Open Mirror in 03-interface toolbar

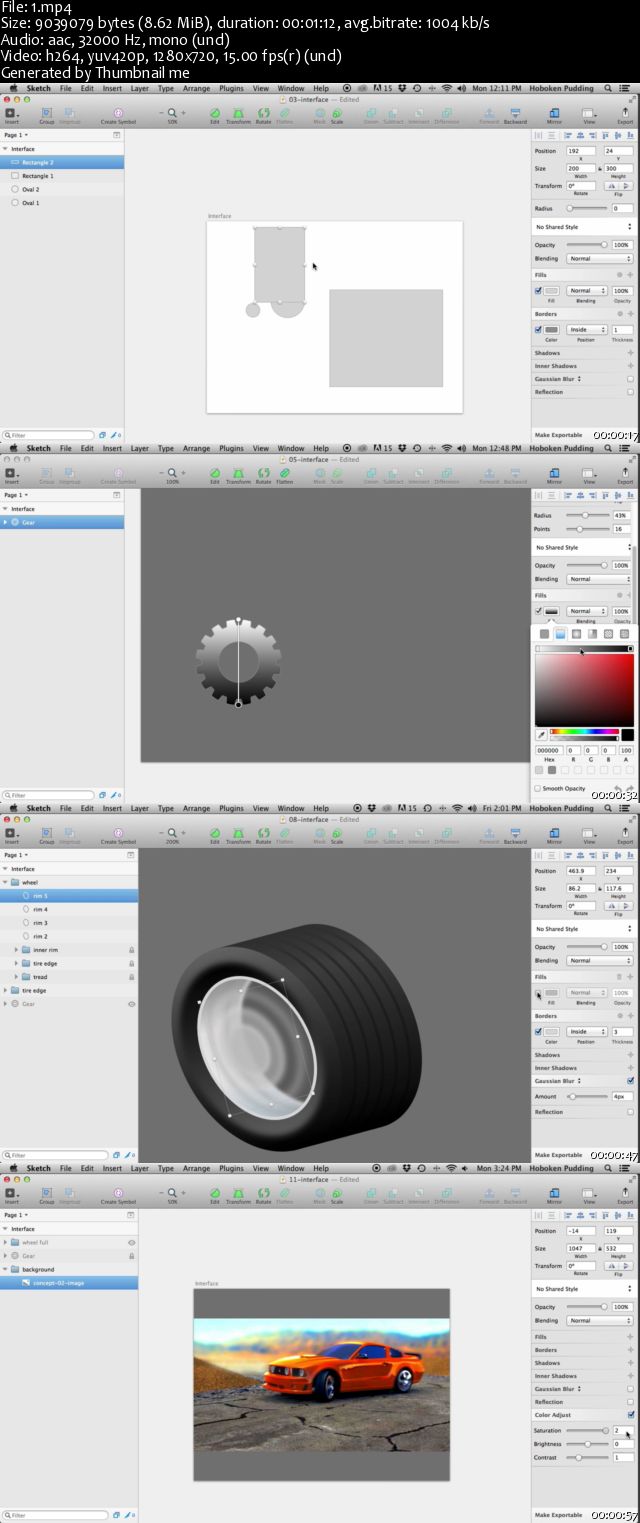coord(554,114)
